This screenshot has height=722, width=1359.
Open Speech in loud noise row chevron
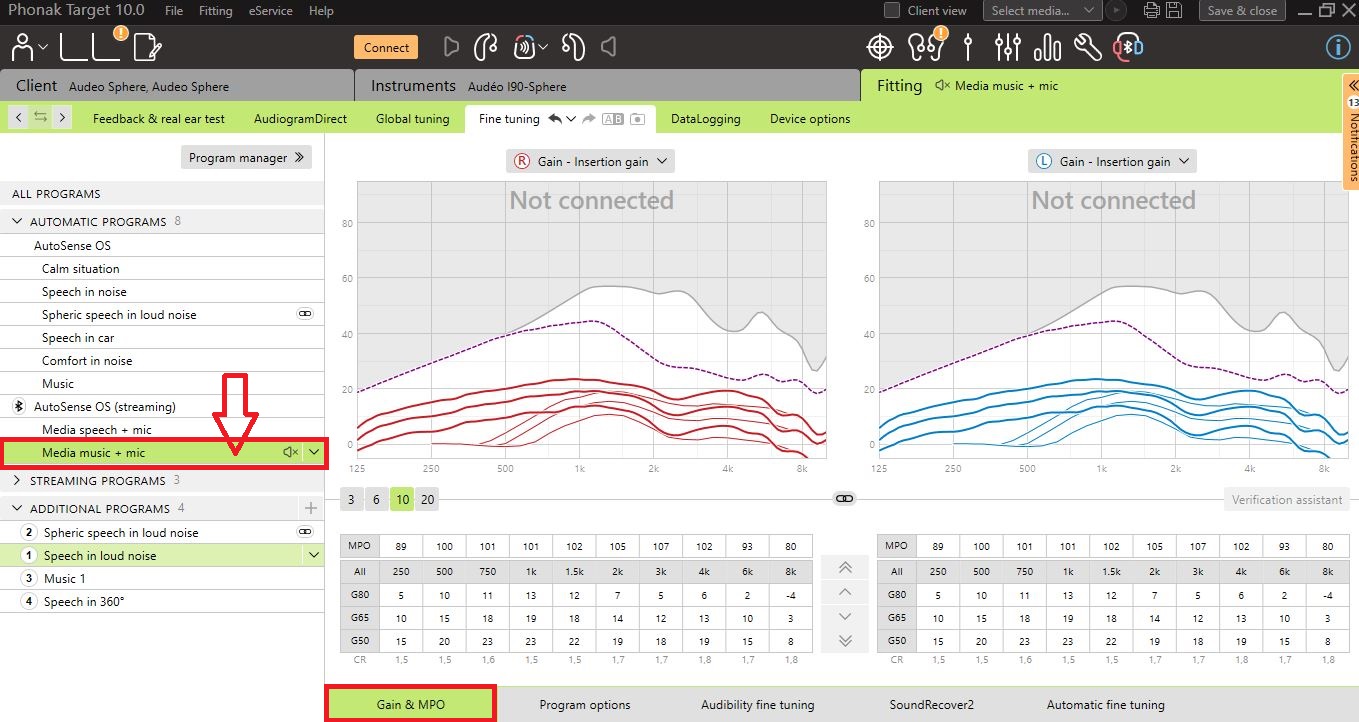click(315, 555)
